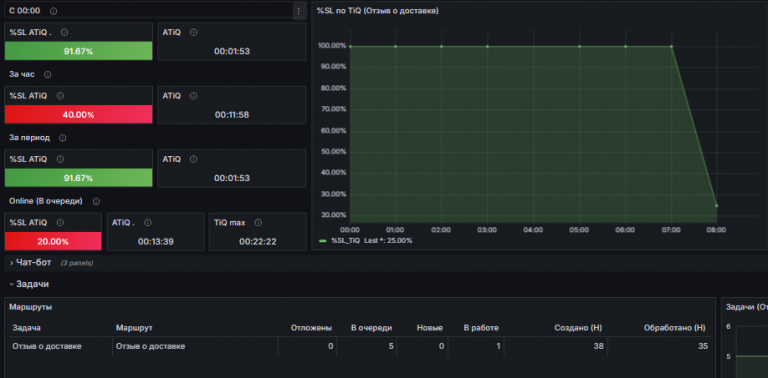Sort table by Создано (Н) column header
768x378 pixels.
click(578, 328)
